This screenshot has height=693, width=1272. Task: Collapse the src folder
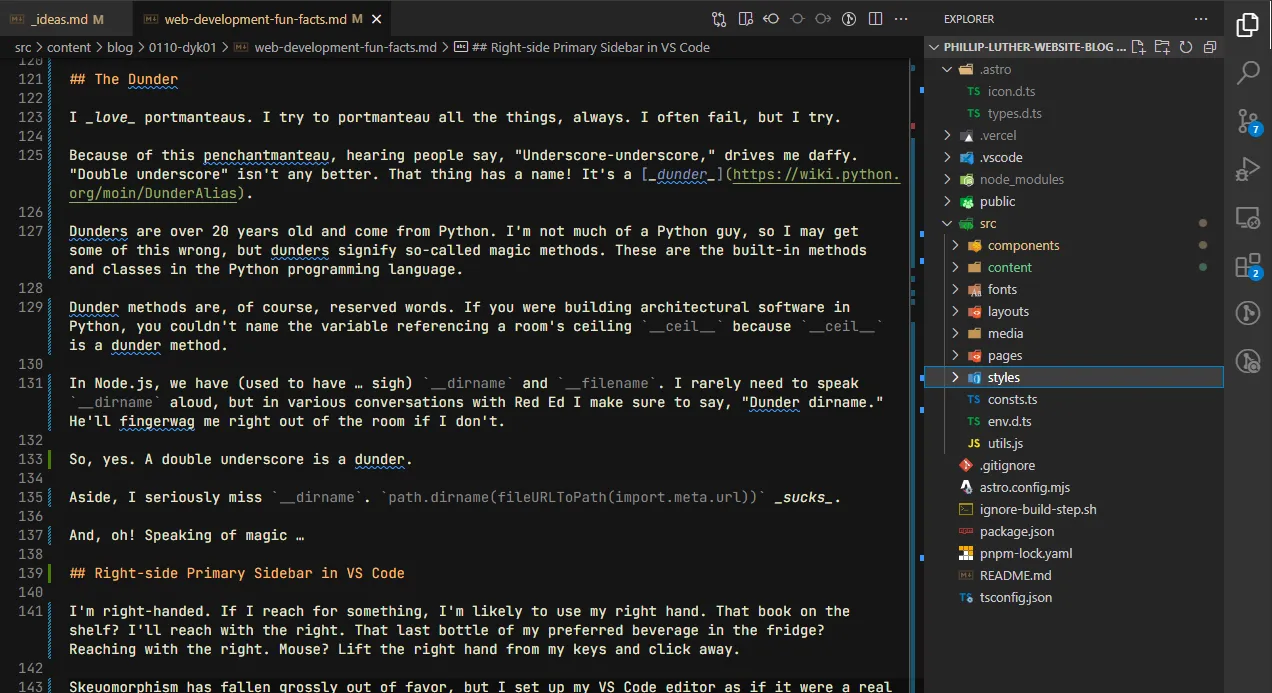[x=987, y=223]
